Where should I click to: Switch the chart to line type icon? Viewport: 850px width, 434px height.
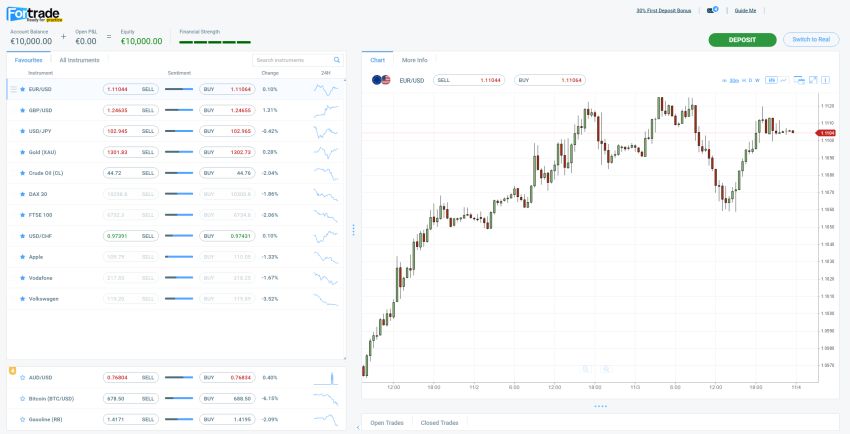tap(785, 80)
